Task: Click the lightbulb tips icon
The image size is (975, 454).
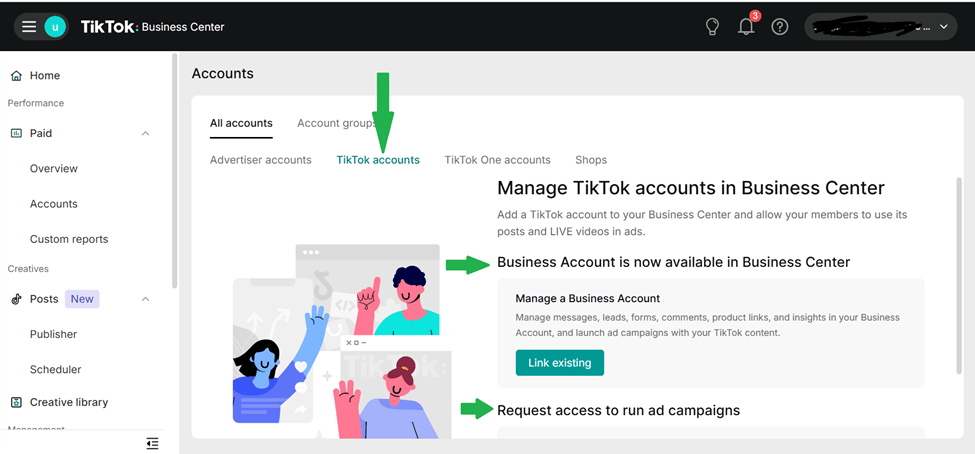Action: [712, 27]
